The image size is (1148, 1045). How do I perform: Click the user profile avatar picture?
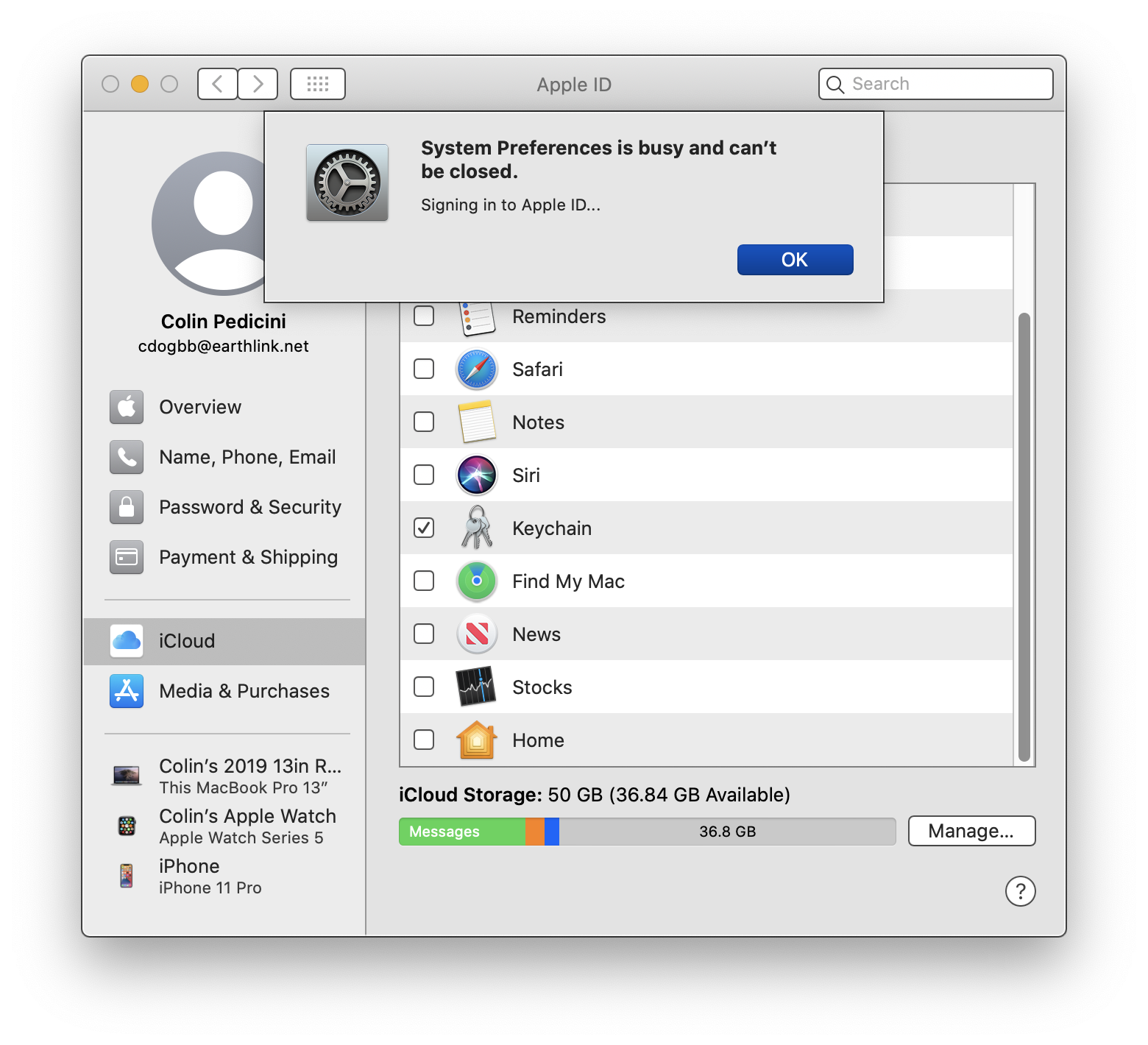coord(208,224)
